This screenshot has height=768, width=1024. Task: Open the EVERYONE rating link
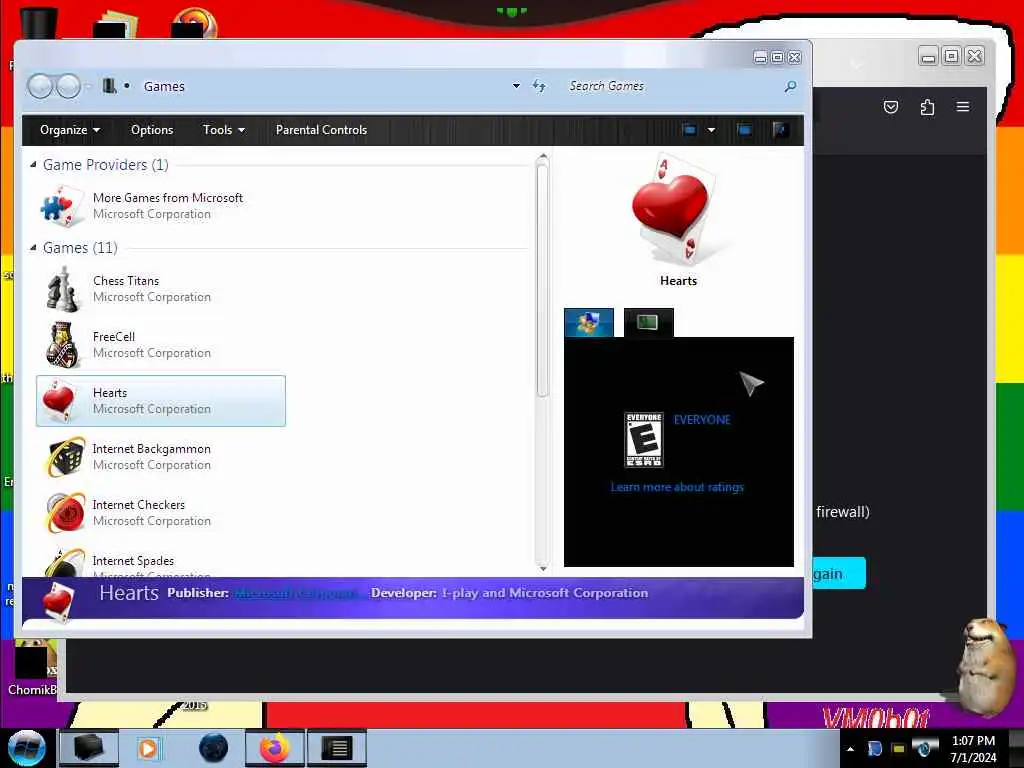[x=702, y=420]
